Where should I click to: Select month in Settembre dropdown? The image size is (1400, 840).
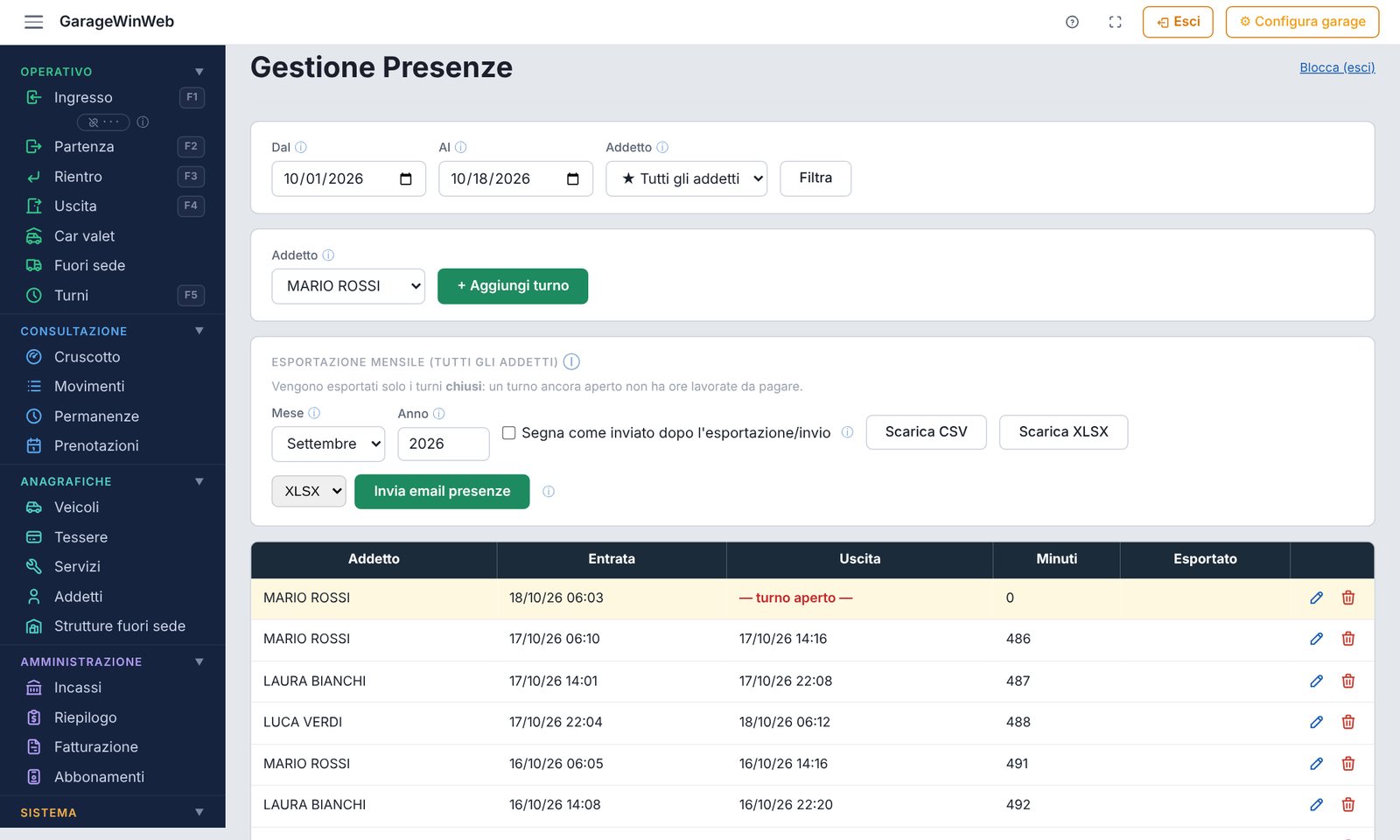coord(328,444)
